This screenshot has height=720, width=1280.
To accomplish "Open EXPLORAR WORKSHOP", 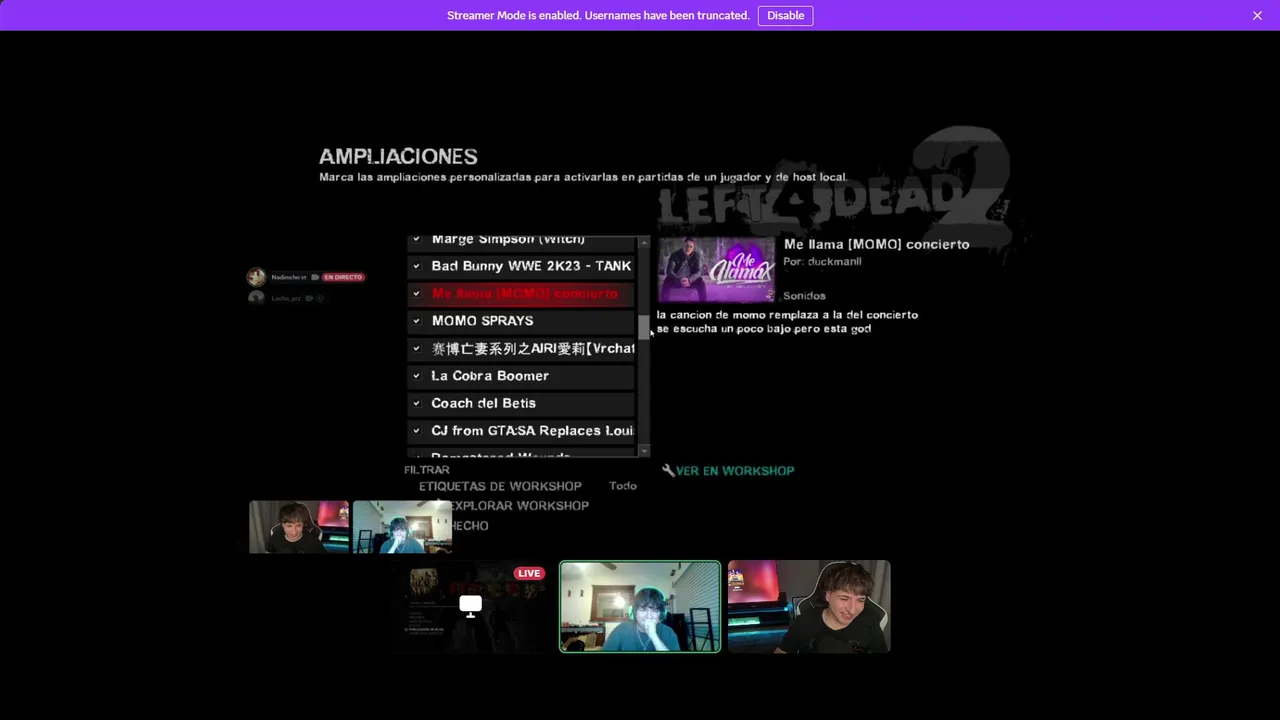I will pyautogui.click(x=519, y=506).
